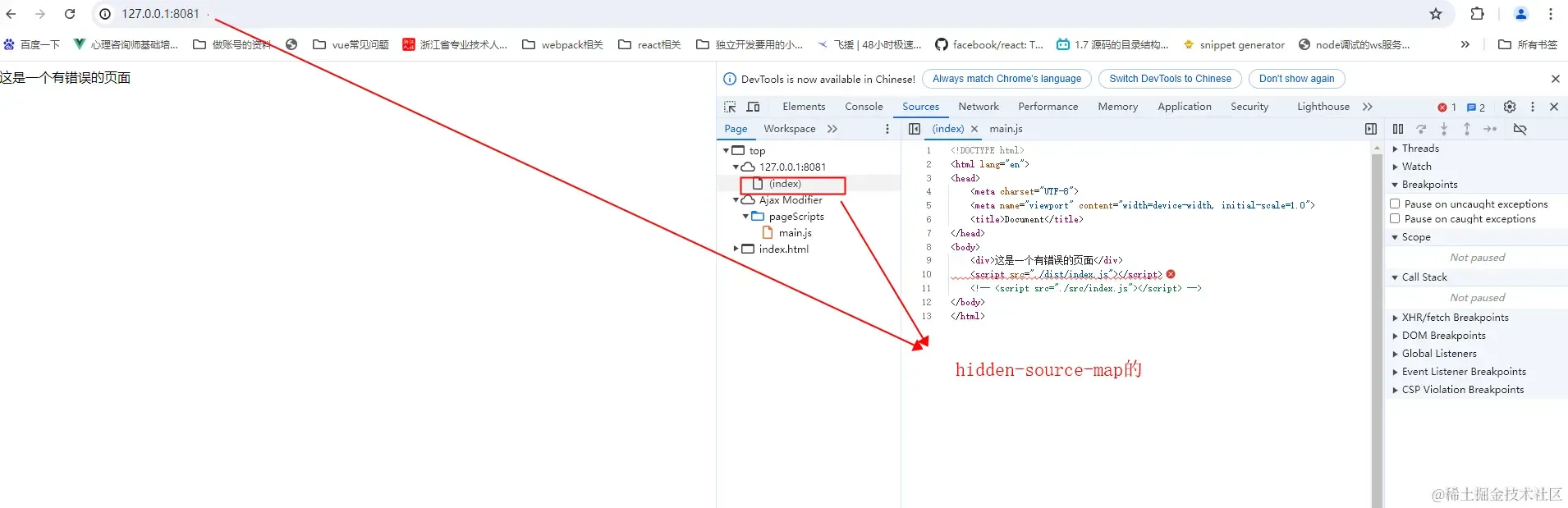Show hidden bookmarks overflow chevron
The height and width of the screenshot is (508, 1568).
pos(1465,44)
